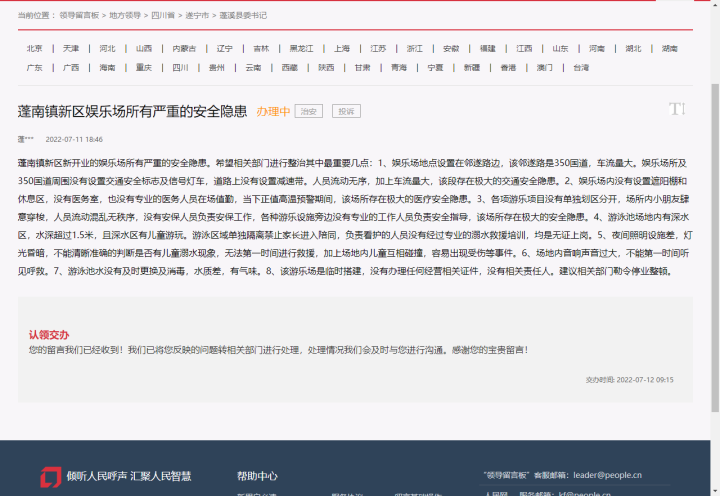Open the 四川 link in province list
The height and width of the screenshot is (496, 720).
(180, 68)
